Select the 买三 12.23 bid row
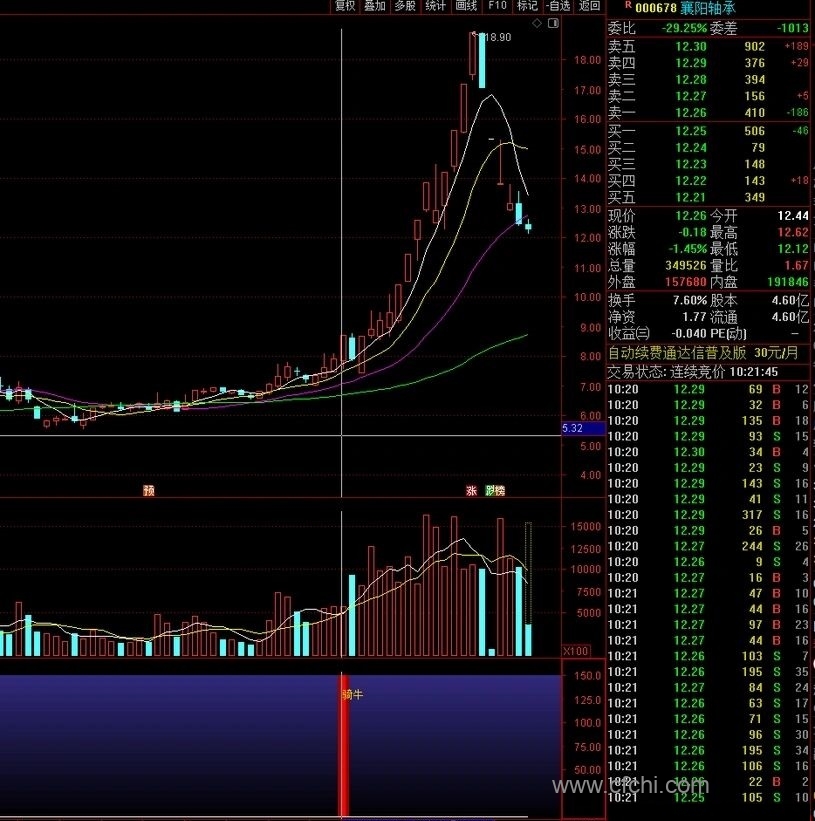Viewport: 815px width, 821px height. click(x=708, y=164)
